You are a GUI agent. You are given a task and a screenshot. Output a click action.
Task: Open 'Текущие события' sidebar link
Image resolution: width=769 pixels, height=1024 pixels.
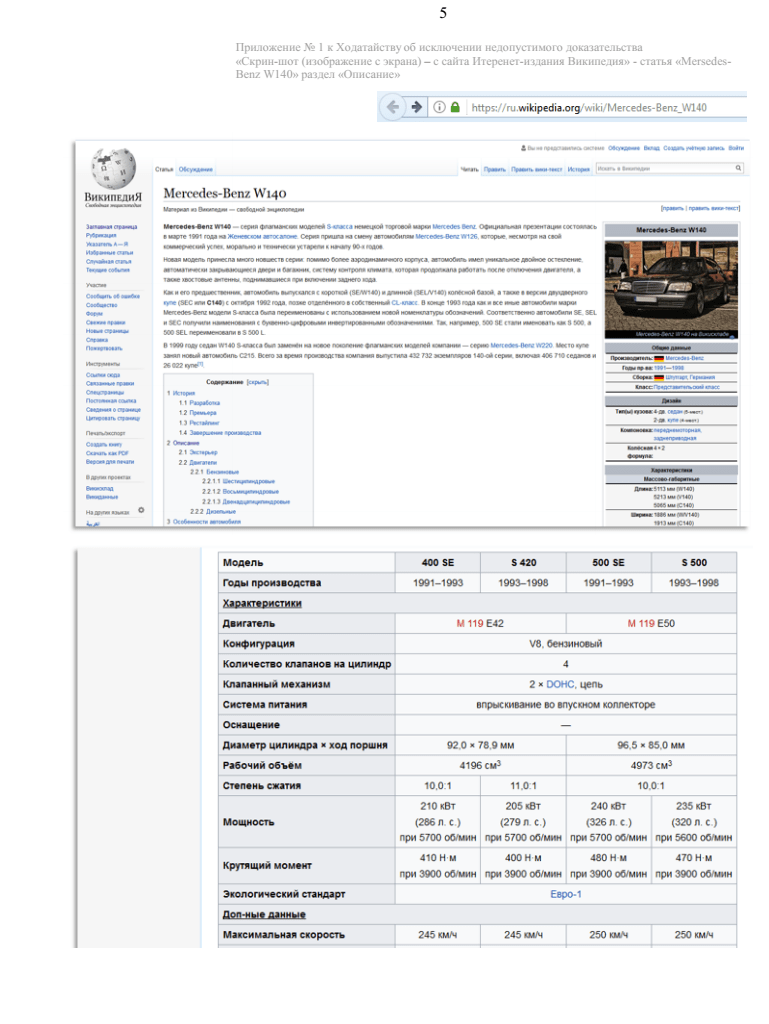[108, 270]
